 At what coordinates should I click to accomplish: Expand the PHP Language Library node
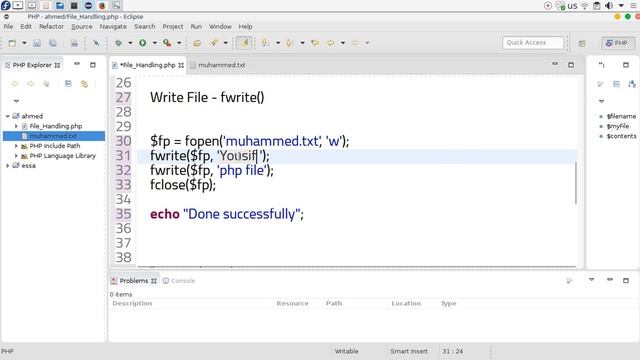[16, 156]
